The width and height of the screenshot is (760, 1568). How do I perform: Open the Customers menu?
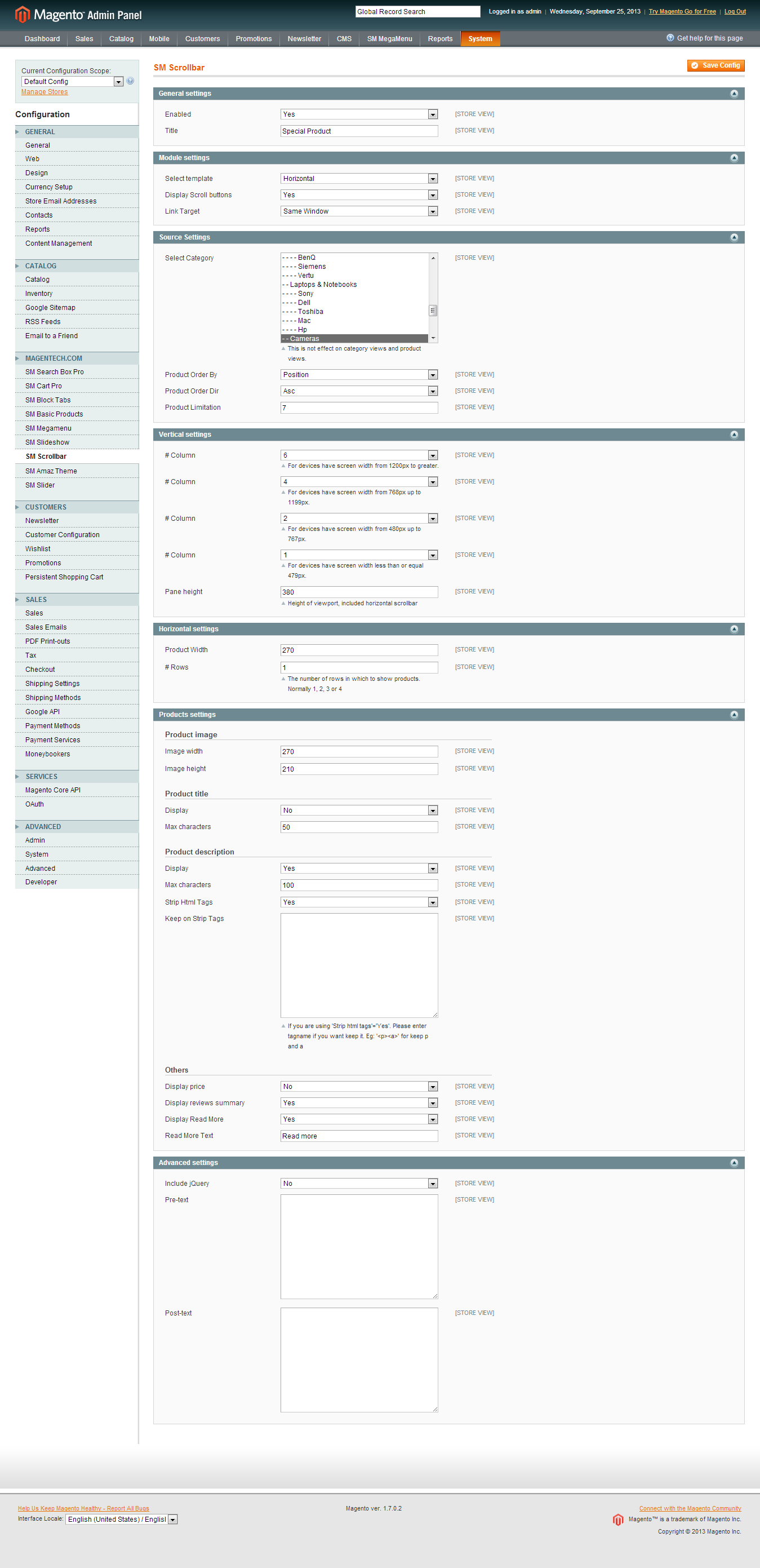click(202, 38)
